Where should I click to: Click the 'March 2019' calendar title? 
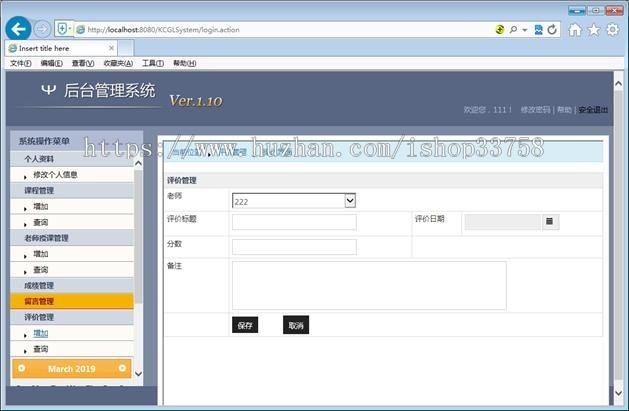tap(72, 368)
